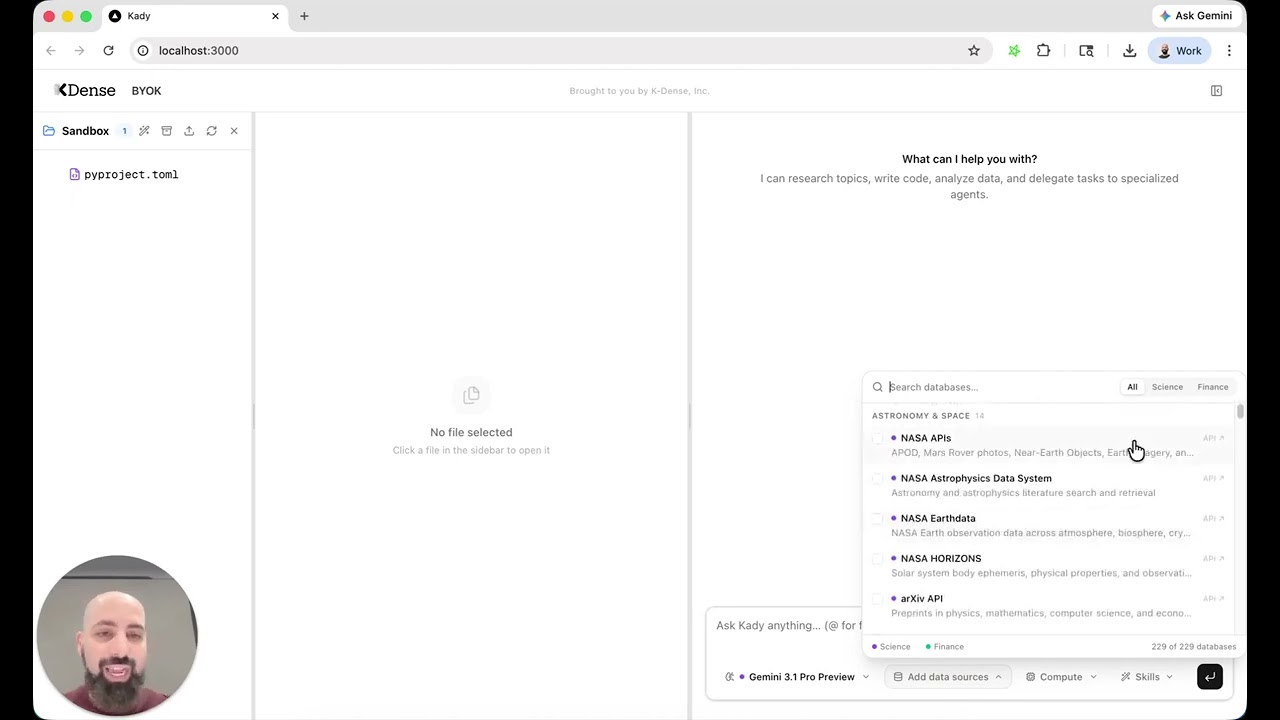Collapse the Add data sources dropdown
Image resolution: width=1280 pixels, height=720 pixels.
(947, 677)
